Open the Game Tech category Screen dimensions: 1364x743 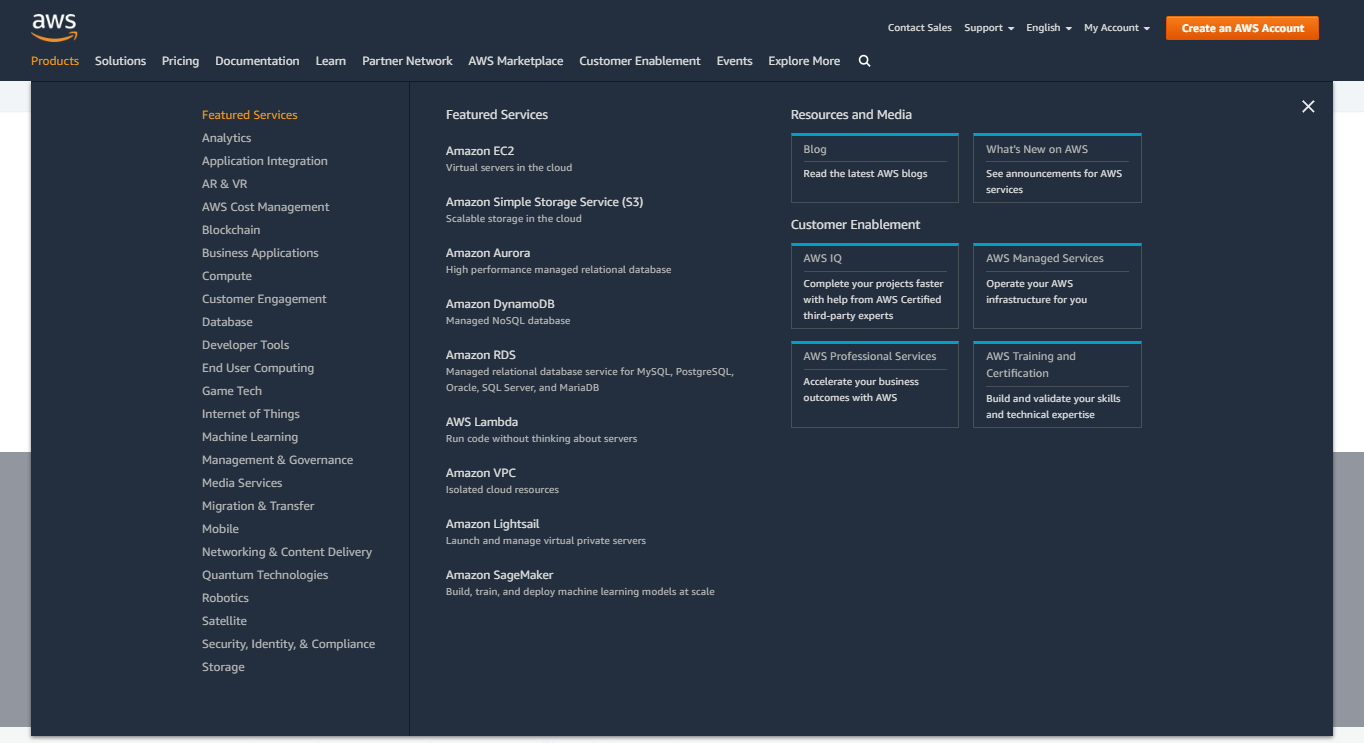pos(232,391)
